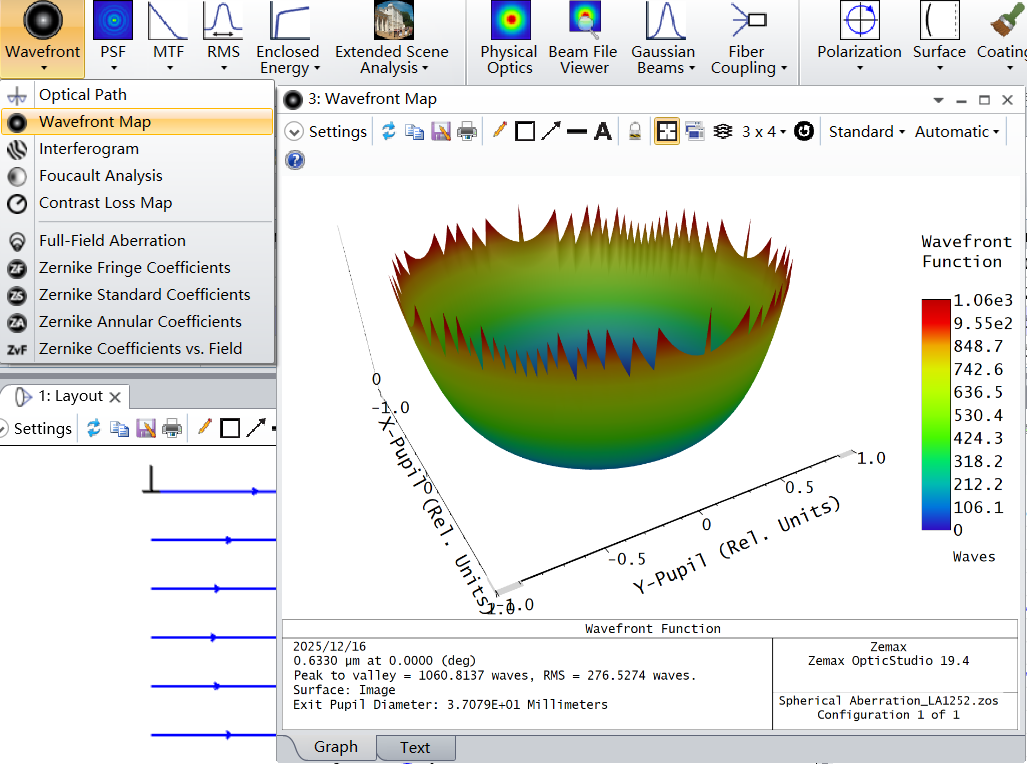Click the wavefront color scale bar
Image resolution: width=1027 pixels, height=764 pixels.
[935, 414]
